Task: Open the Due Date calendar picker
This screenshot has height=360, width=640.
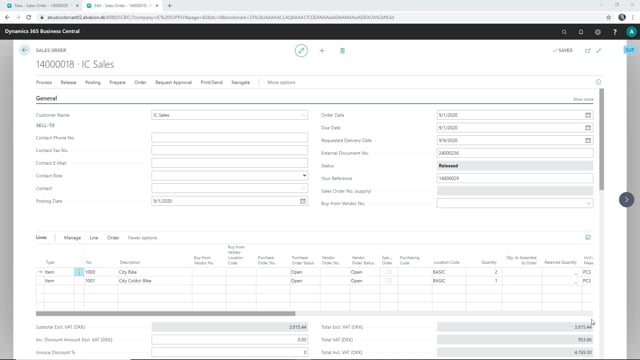Action: [x=588, y=128]
